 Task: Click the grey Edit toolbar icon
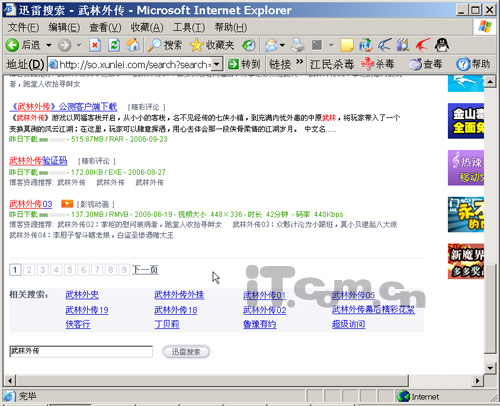[317, 45]
